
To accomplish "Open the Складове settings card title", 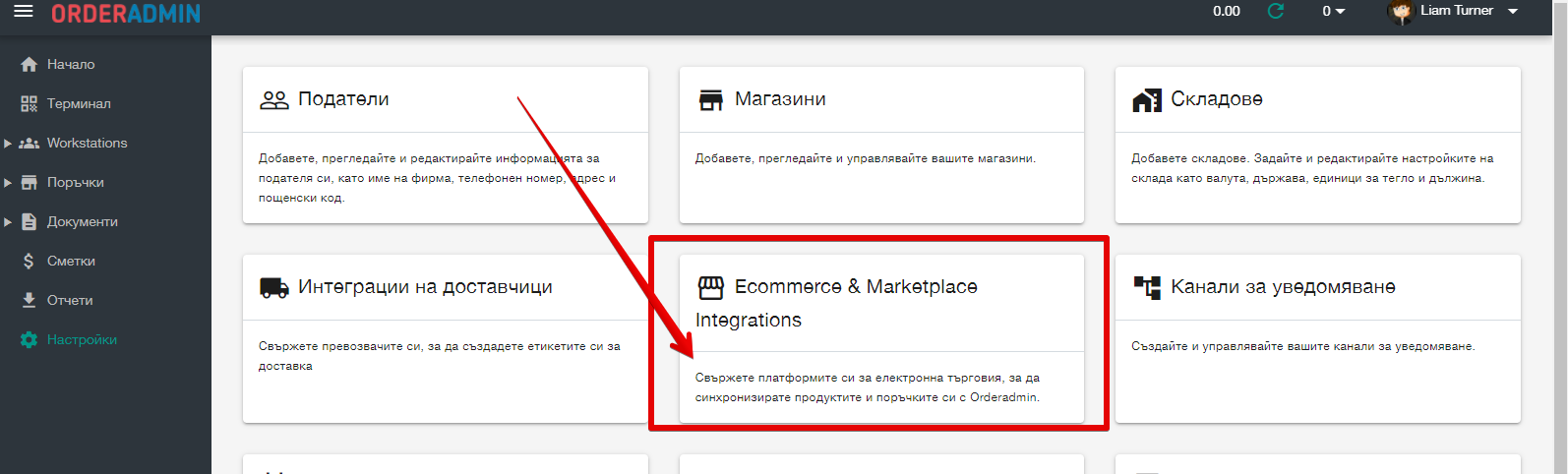I will pos(1217,99).
